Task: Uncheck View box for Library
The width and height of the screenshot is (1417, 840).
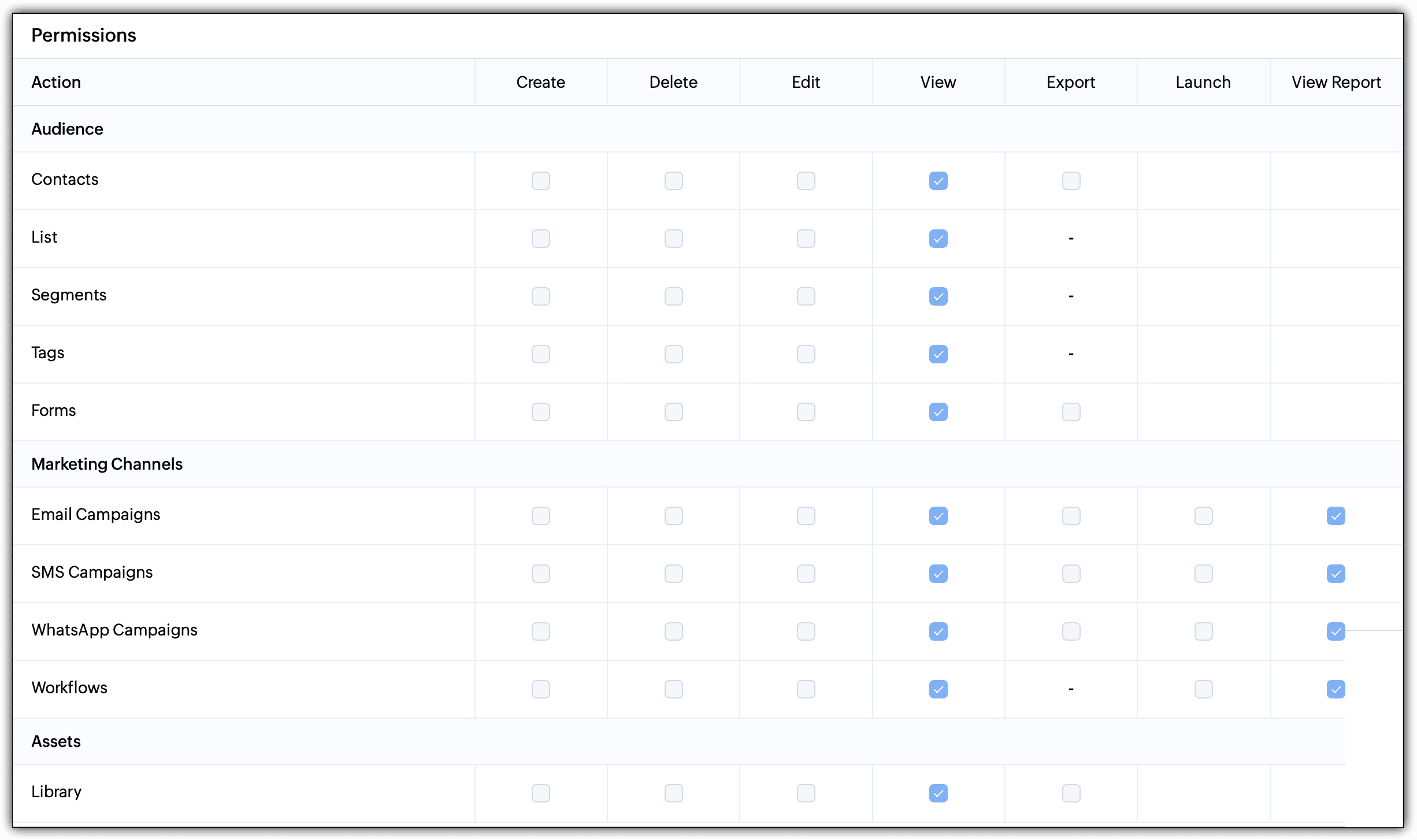Action: pos(938,793)
